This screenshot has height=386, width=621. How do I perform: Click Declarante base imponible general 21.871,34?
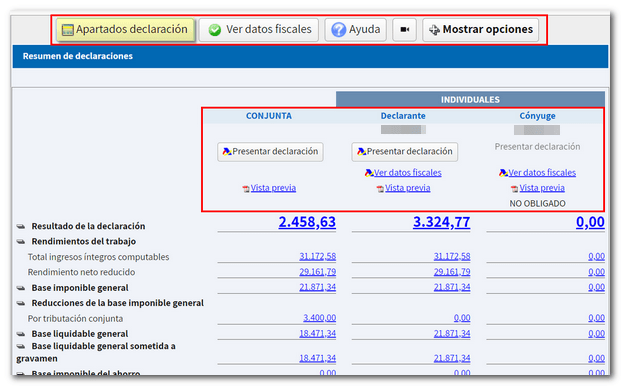pos(452,287)
